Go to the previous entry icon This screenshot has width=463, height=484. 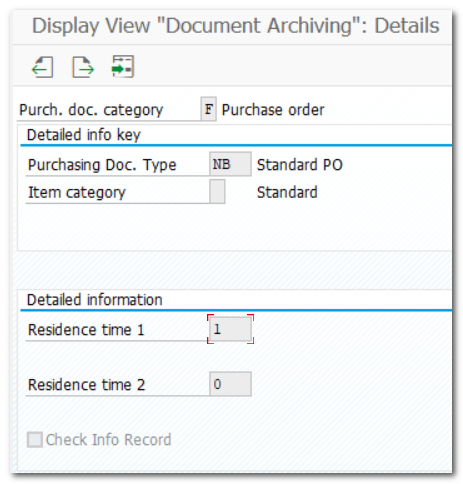point(42,67)
